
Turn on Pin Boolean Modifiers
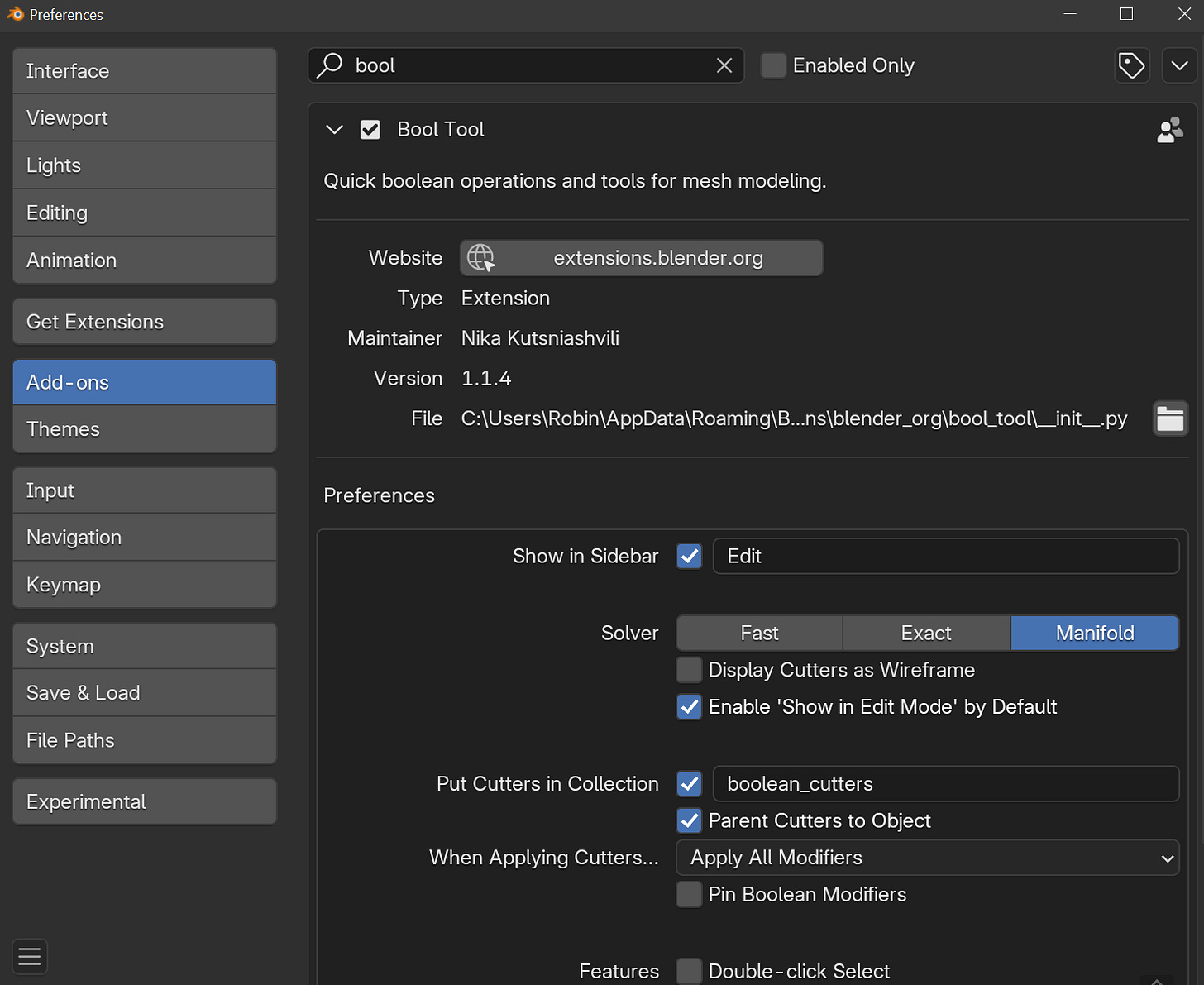pyautogui.click(x=689, y=894)
